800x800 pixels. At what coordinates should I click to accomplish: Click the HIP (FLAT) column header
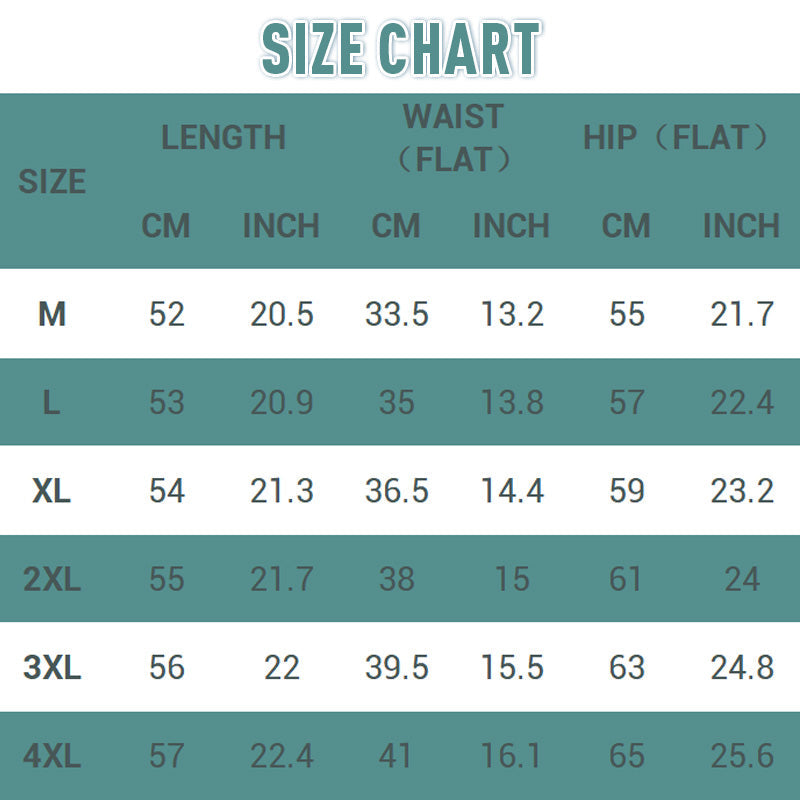pos(676,137)
